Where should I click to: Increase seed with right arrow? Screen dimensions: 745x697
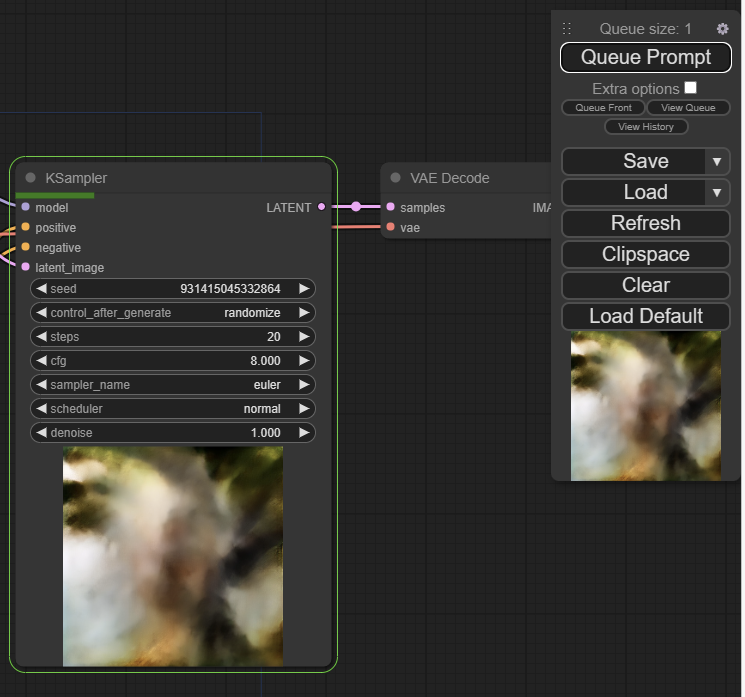tap(304, 289)
